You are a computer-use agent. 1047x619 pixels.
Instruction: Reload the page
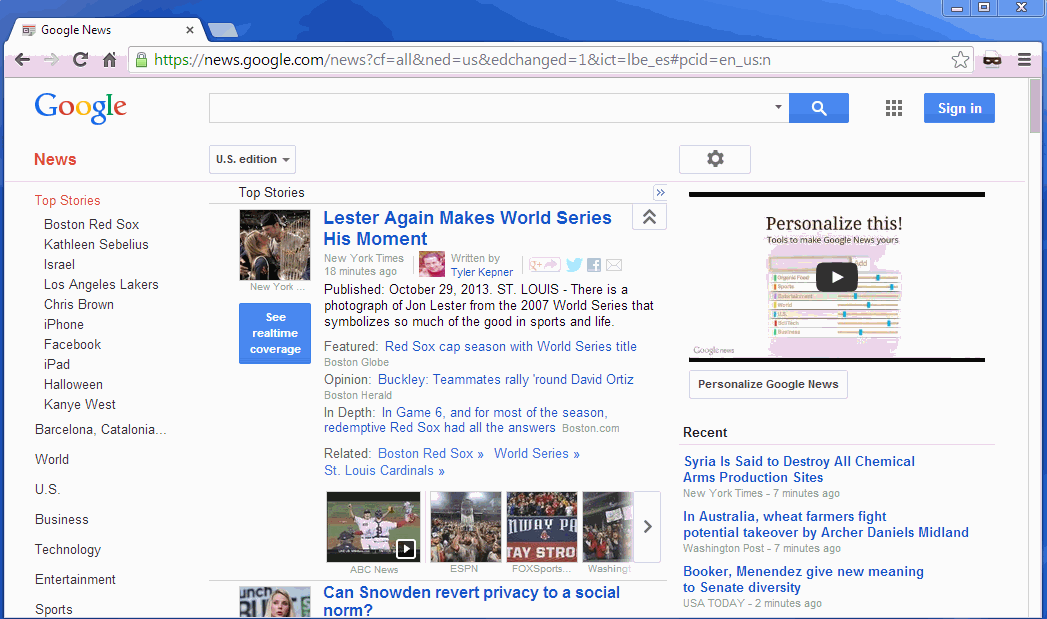pyautogui.click(x=79, y=60)
